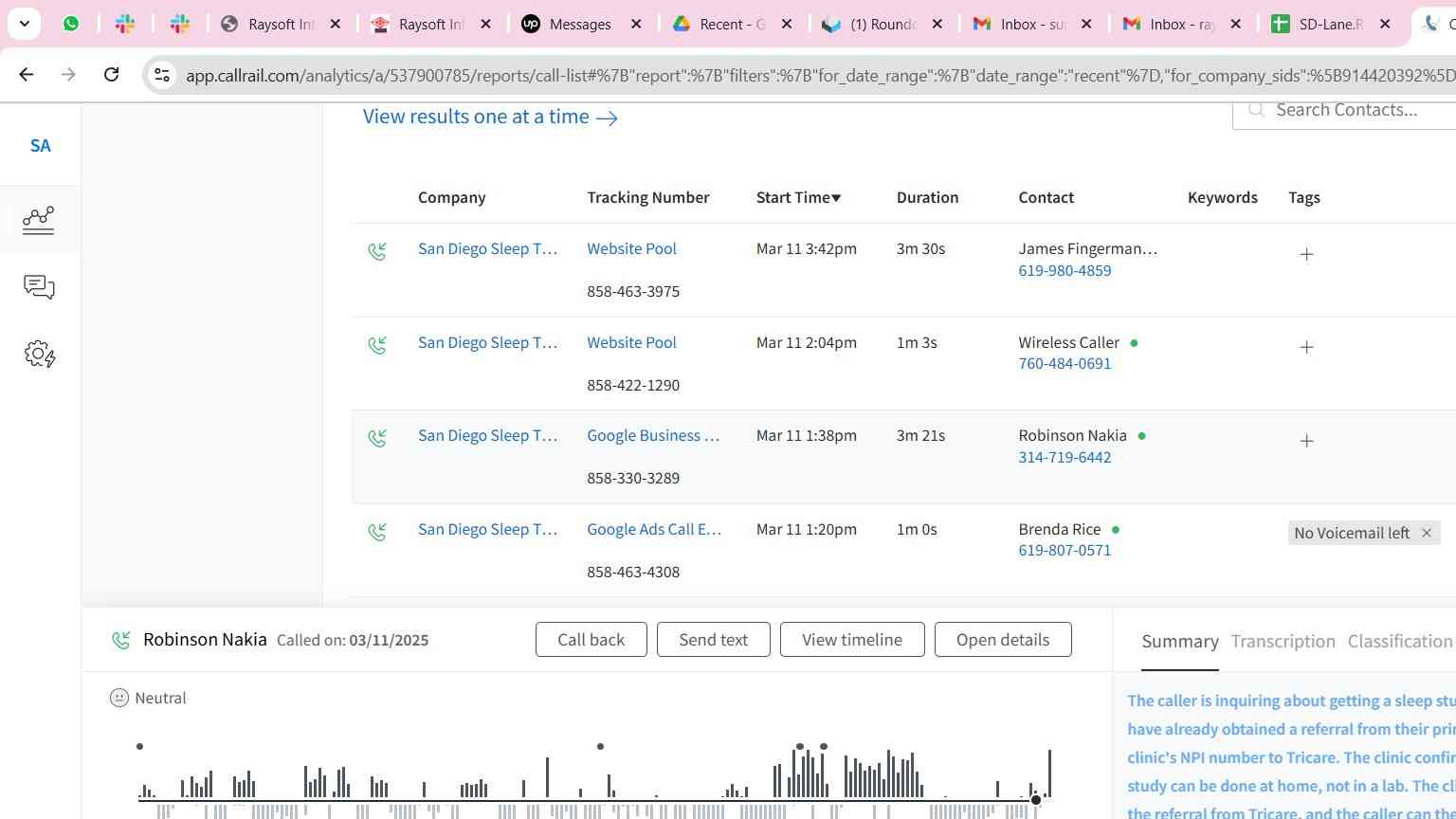
Task: Focus the Search Contacts field
Action: click(1346, 110)
